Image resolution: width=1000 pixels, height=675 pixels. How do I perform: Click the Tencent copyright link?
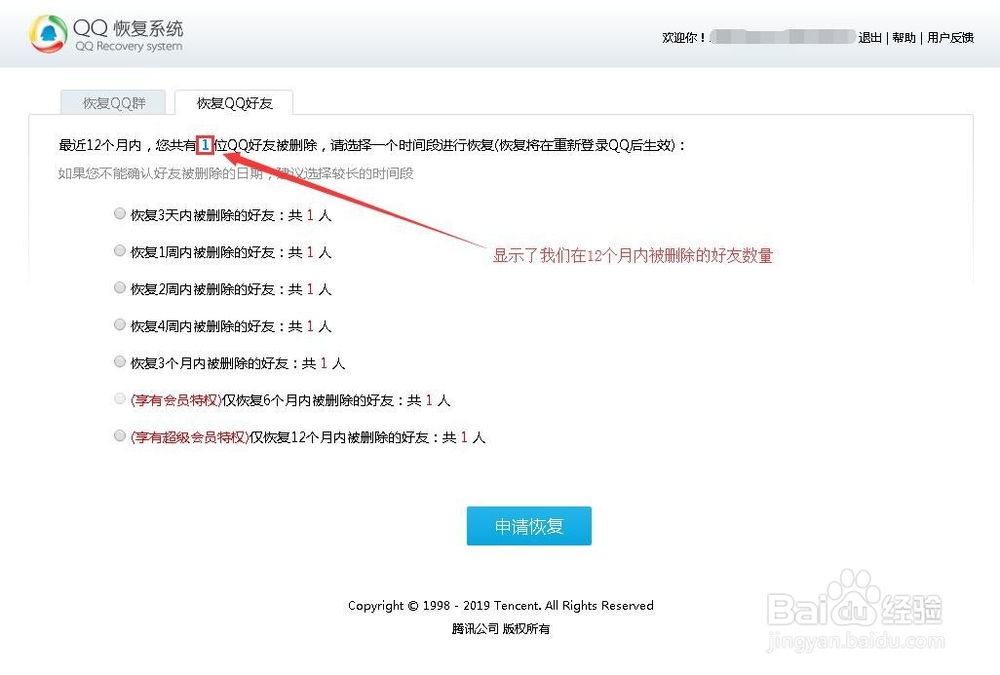[500, 605]
